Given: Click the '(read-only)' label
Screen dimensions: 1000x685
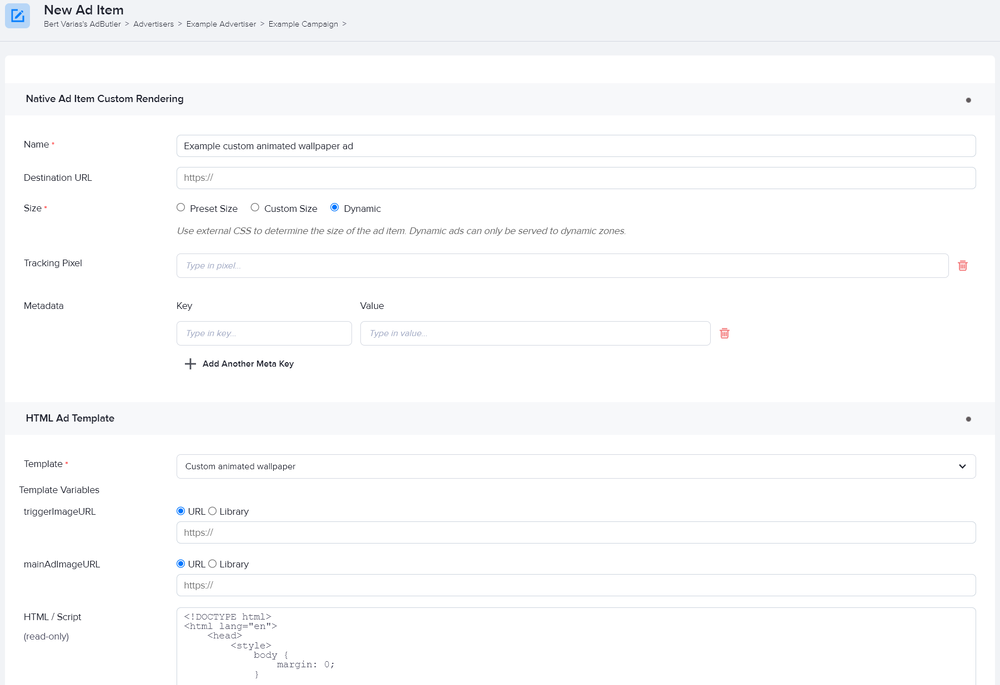Looking at the screenshot, I should (x=46, y=637).
